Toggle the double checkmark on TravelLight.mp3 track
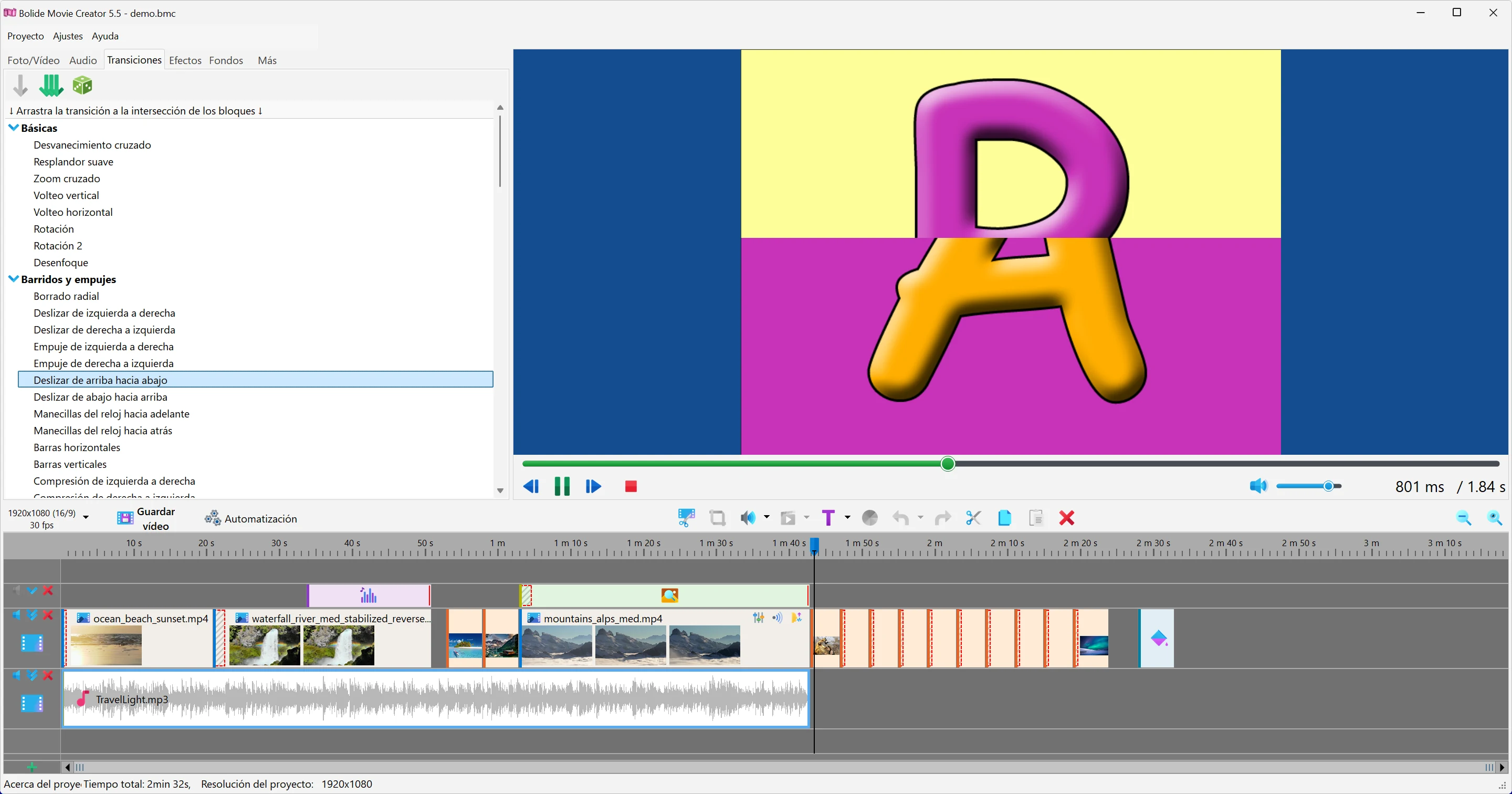This screenshot has height=794, width=1512. click(x=32, y=675)
